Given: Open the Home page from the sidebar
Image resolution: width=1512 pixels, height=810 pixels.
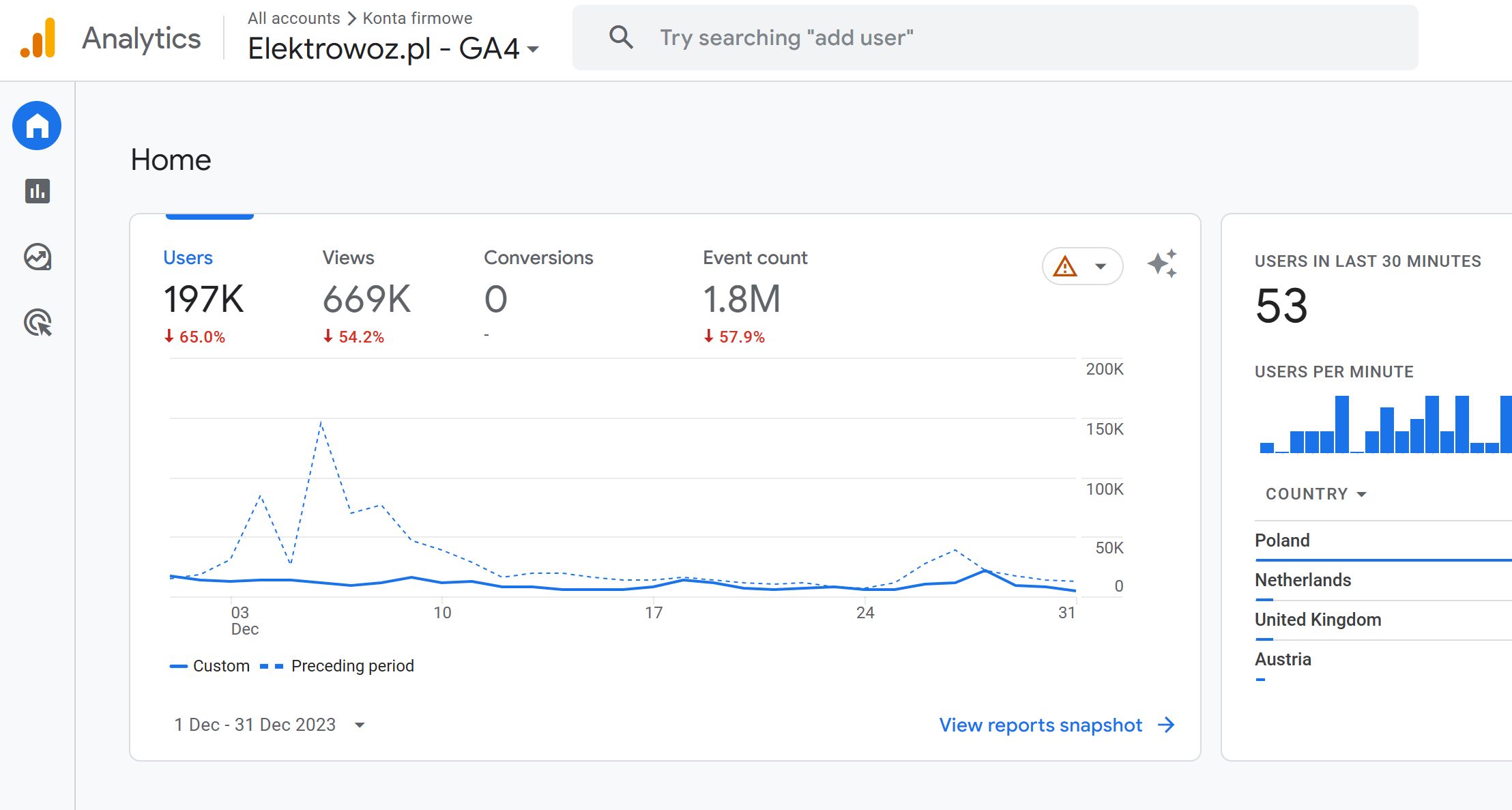Looking at the screenshot, I should [x=37, y=126].
